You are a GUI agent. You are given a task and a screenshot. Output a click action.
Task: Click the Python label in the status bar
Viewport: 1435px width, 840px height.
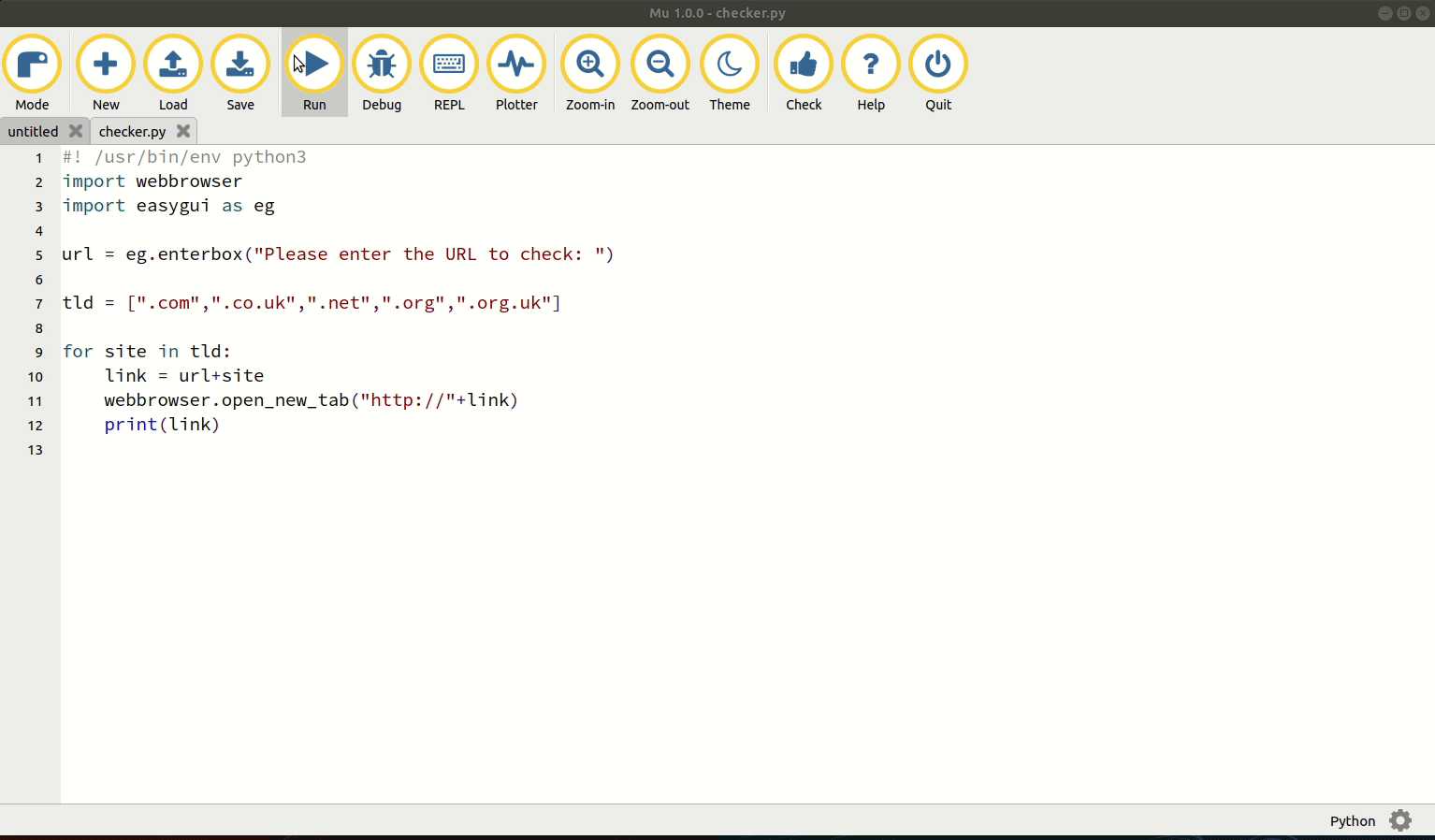[x=1352, y=820]
